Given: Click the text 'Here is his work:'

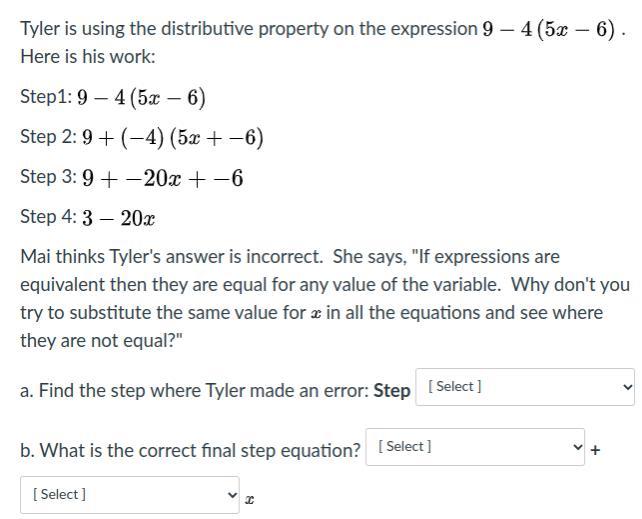Looking at the screenshot, I should [x=88, y=56].
